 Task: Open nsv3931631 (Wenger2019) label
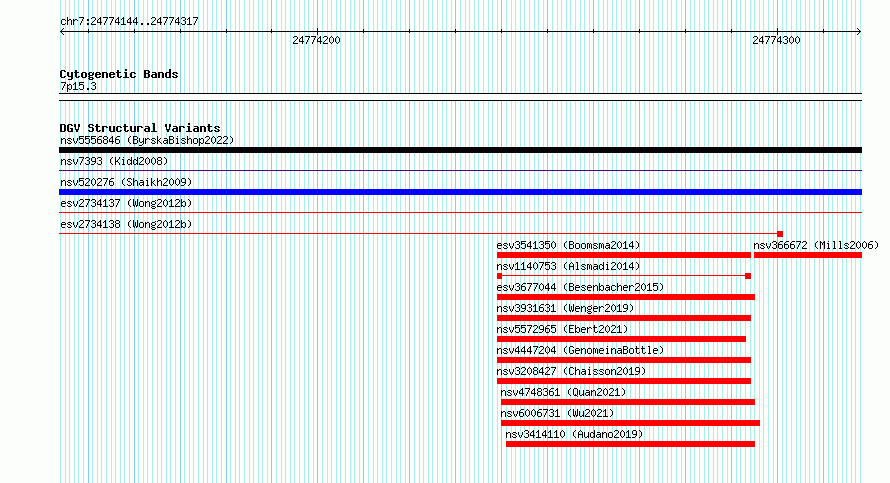[565, 308]
